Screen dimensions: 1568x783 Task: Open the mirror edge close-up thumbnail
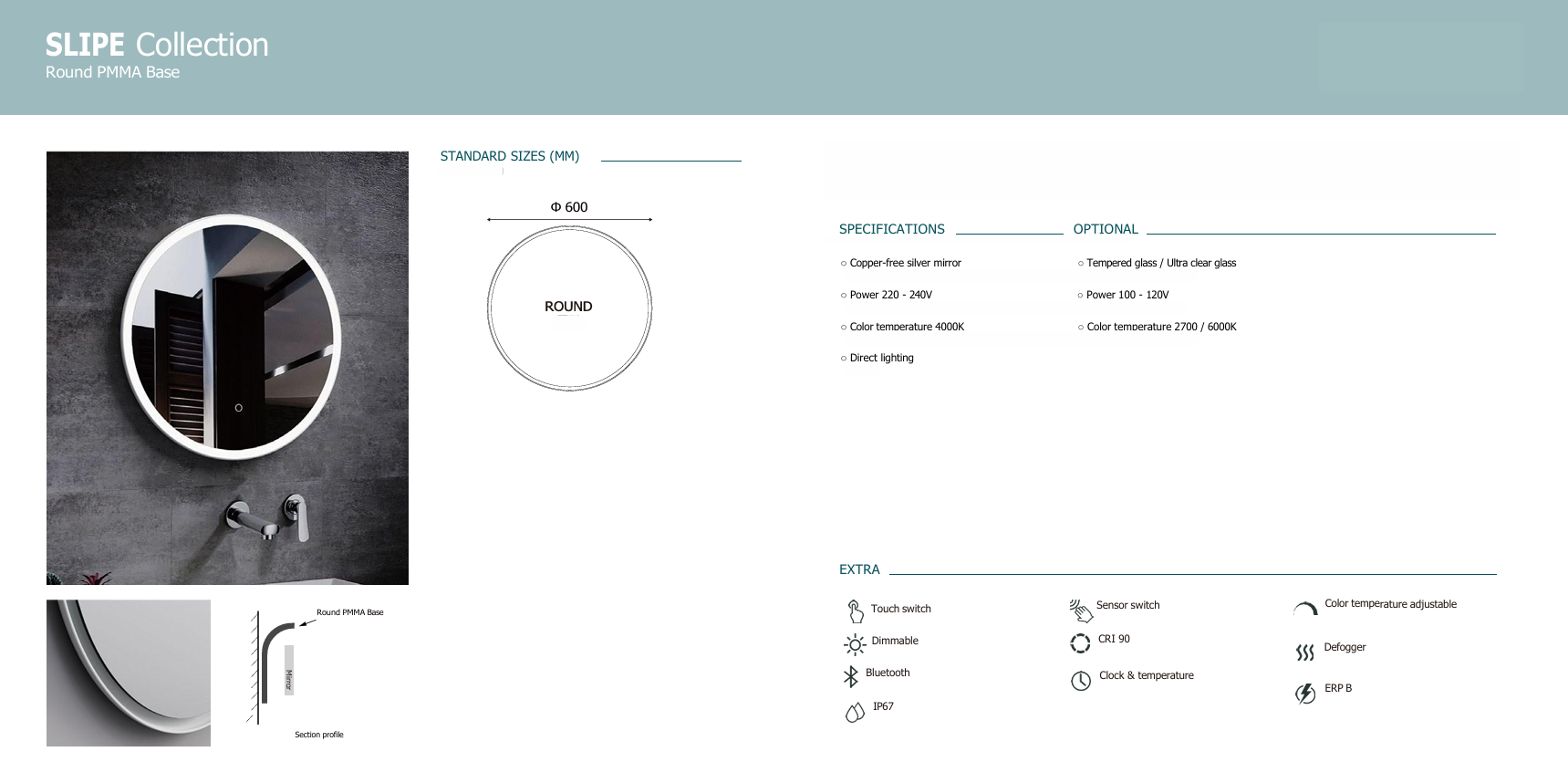[x=129, y=673]
